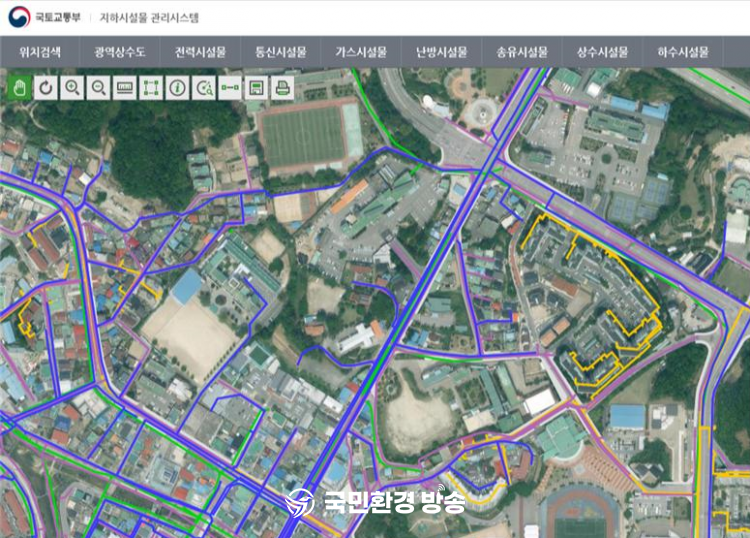750x538 pixels.
Task: Select the line segment measure tool
Action: (230, 88)
